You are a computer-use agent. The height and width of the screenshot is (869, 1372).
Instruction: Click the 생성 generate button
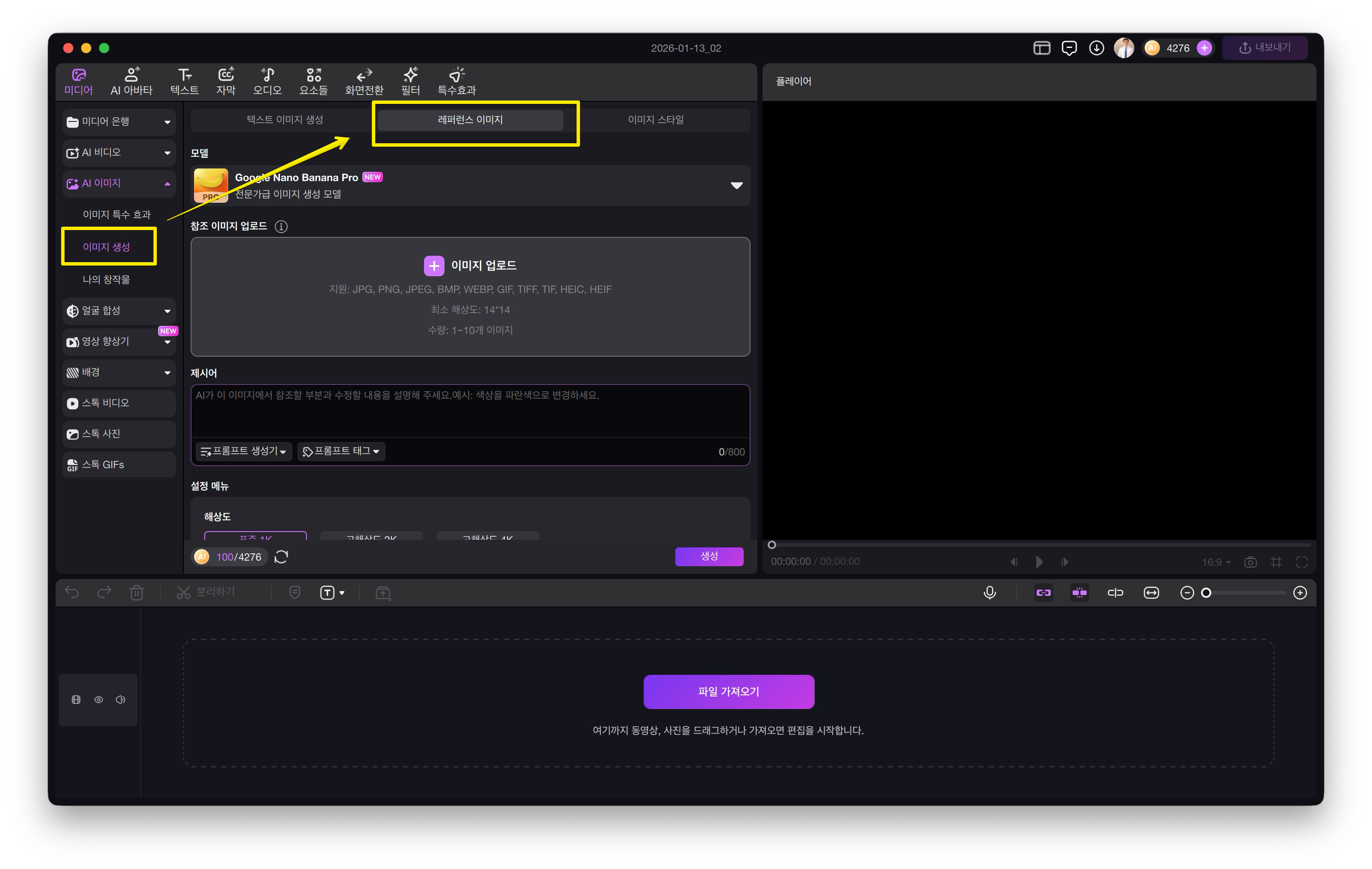(709, 556)
